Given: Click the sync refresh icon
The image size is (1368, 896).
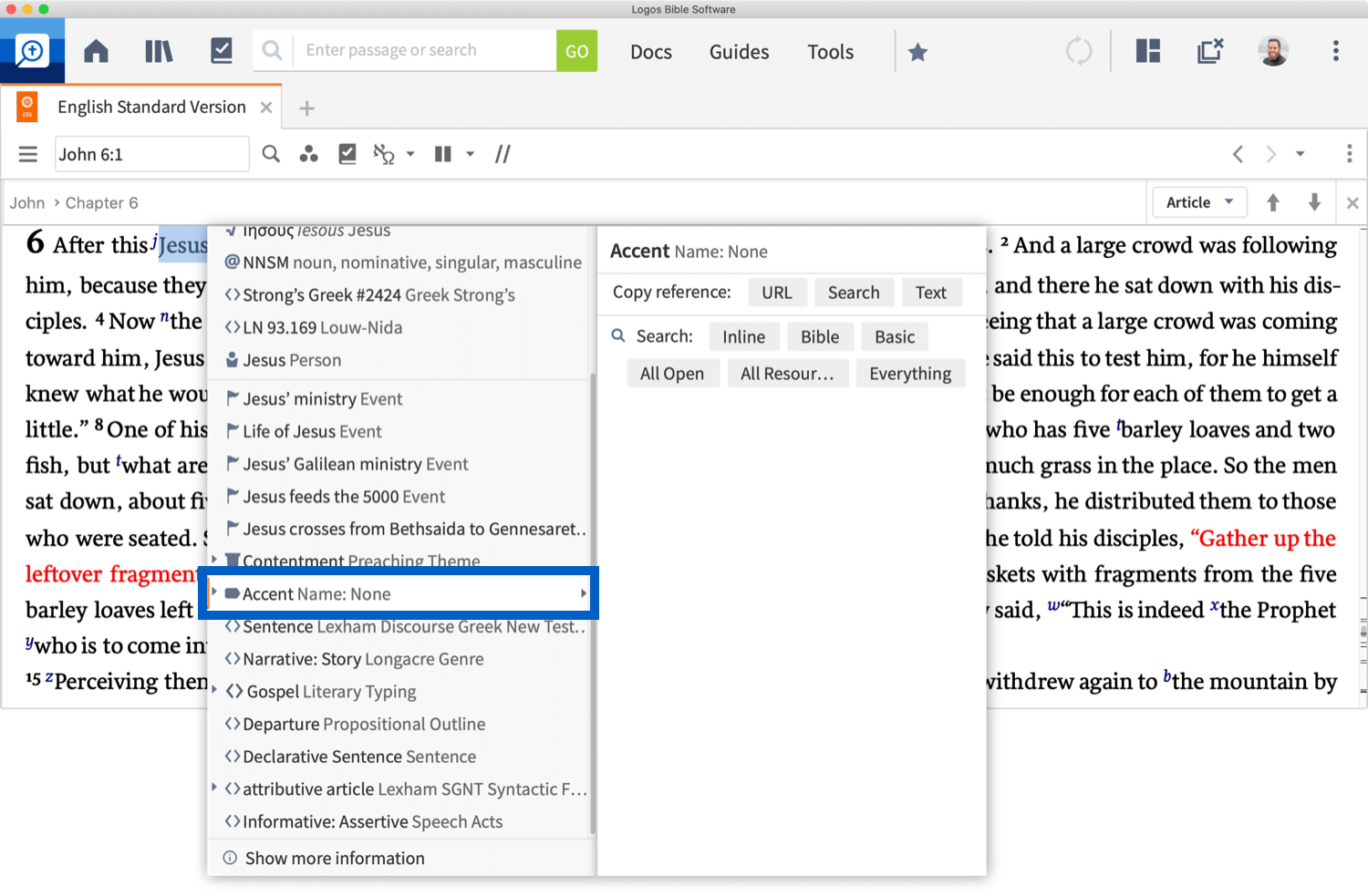Looking at the screenshot, I should (1079, 51).
